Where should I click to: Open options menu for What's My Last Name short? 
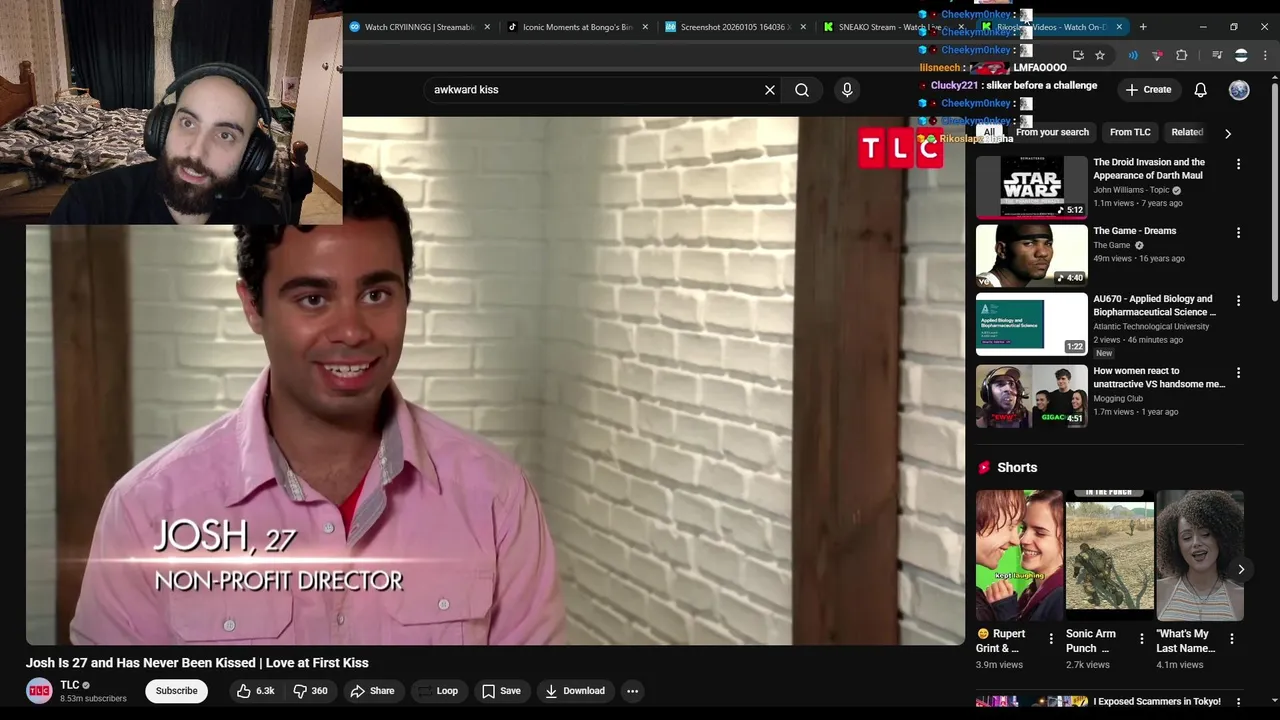coord(1232,638)
